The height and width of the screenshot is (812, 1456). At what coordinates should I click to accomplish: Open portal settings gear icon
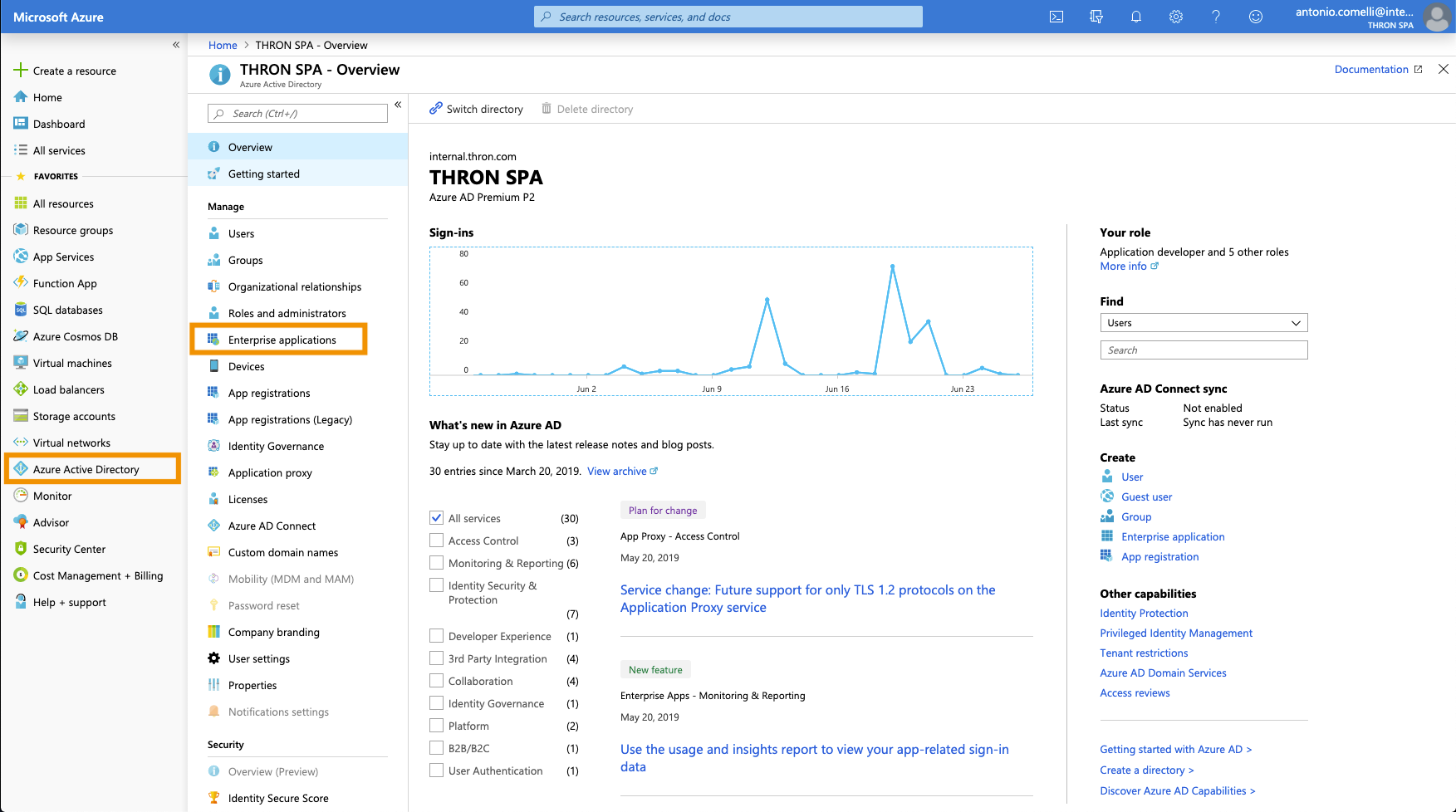pos(1176,17)
